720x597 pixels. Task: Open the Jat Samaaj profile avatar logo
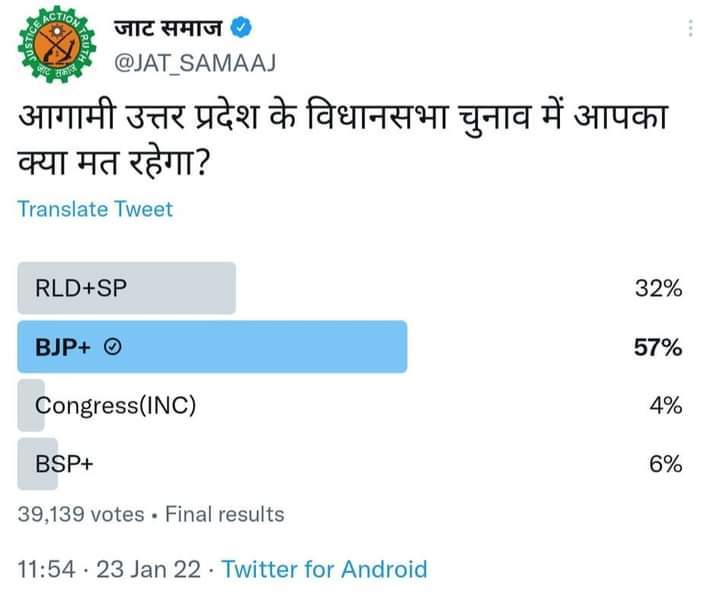pyautogui.click(x=56, y=45)
